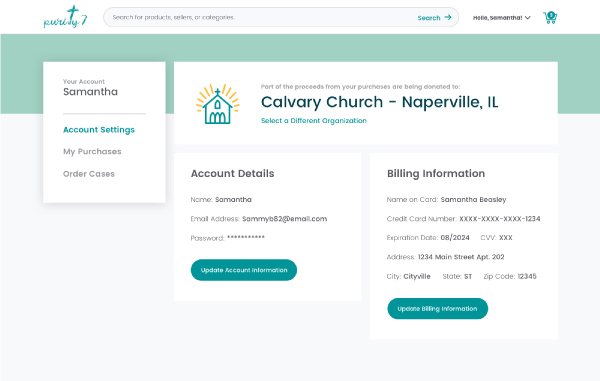The height and width of the screenshot is (381, 600).
Task: Expand the Hello, Samantha account dropdown
Action: point(502,18)
